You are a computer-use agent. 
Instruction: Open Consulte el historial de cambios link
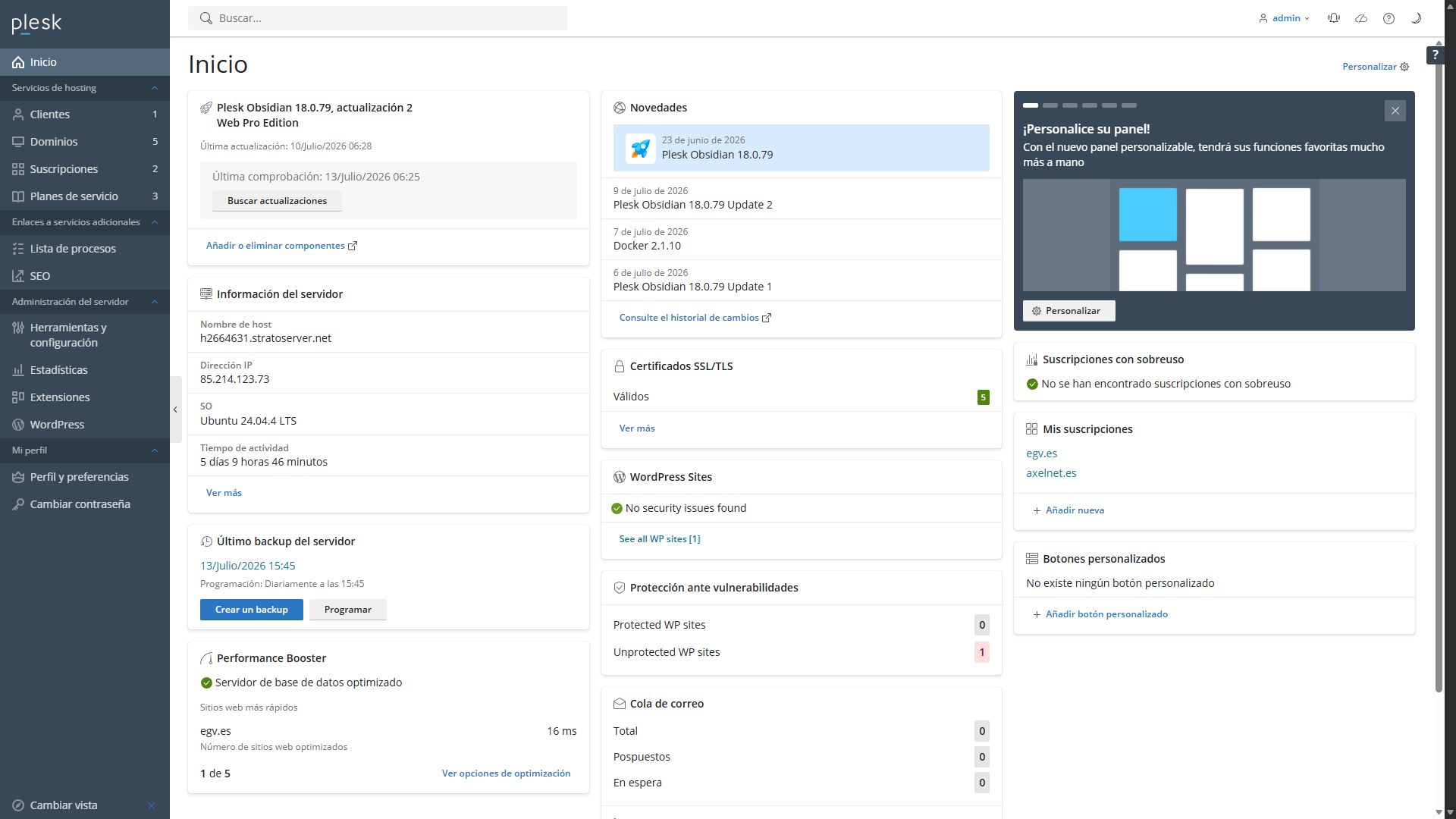[x=695, y=318]
